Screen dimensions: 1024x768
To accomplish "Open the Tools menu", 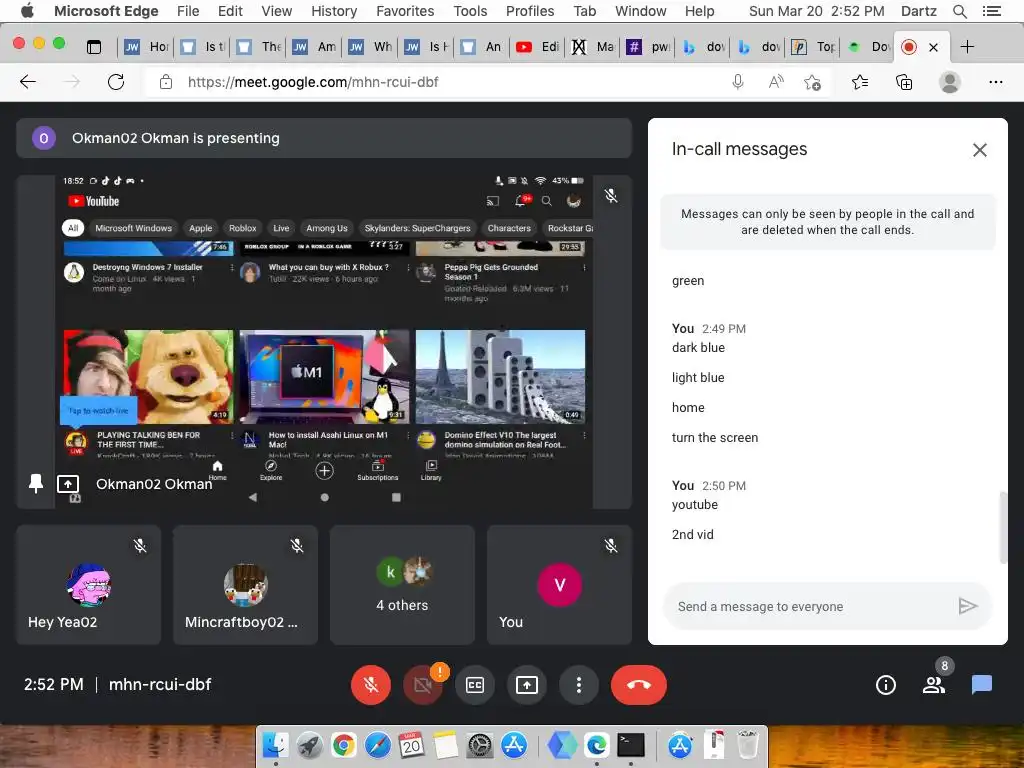I will (x=470, y=11).
